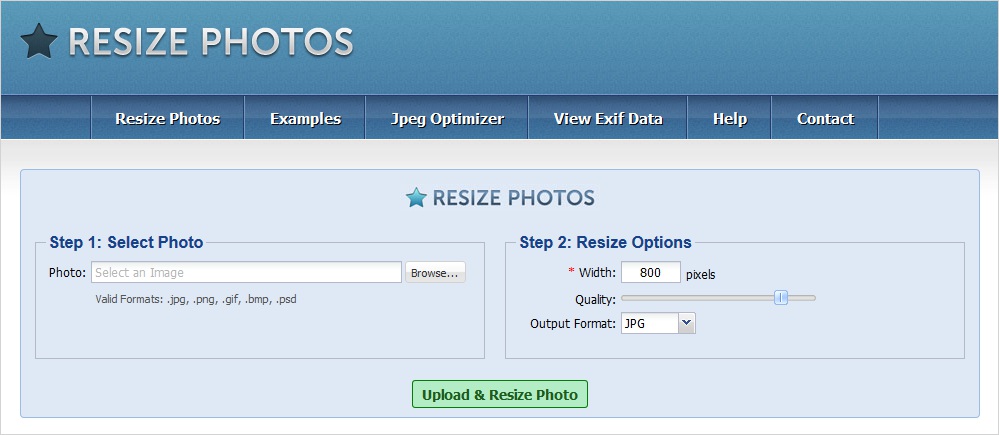Expand the Output Format dropdown
Image resolution: width=999 pixels, height=435 pixels.
click(658, 323)
